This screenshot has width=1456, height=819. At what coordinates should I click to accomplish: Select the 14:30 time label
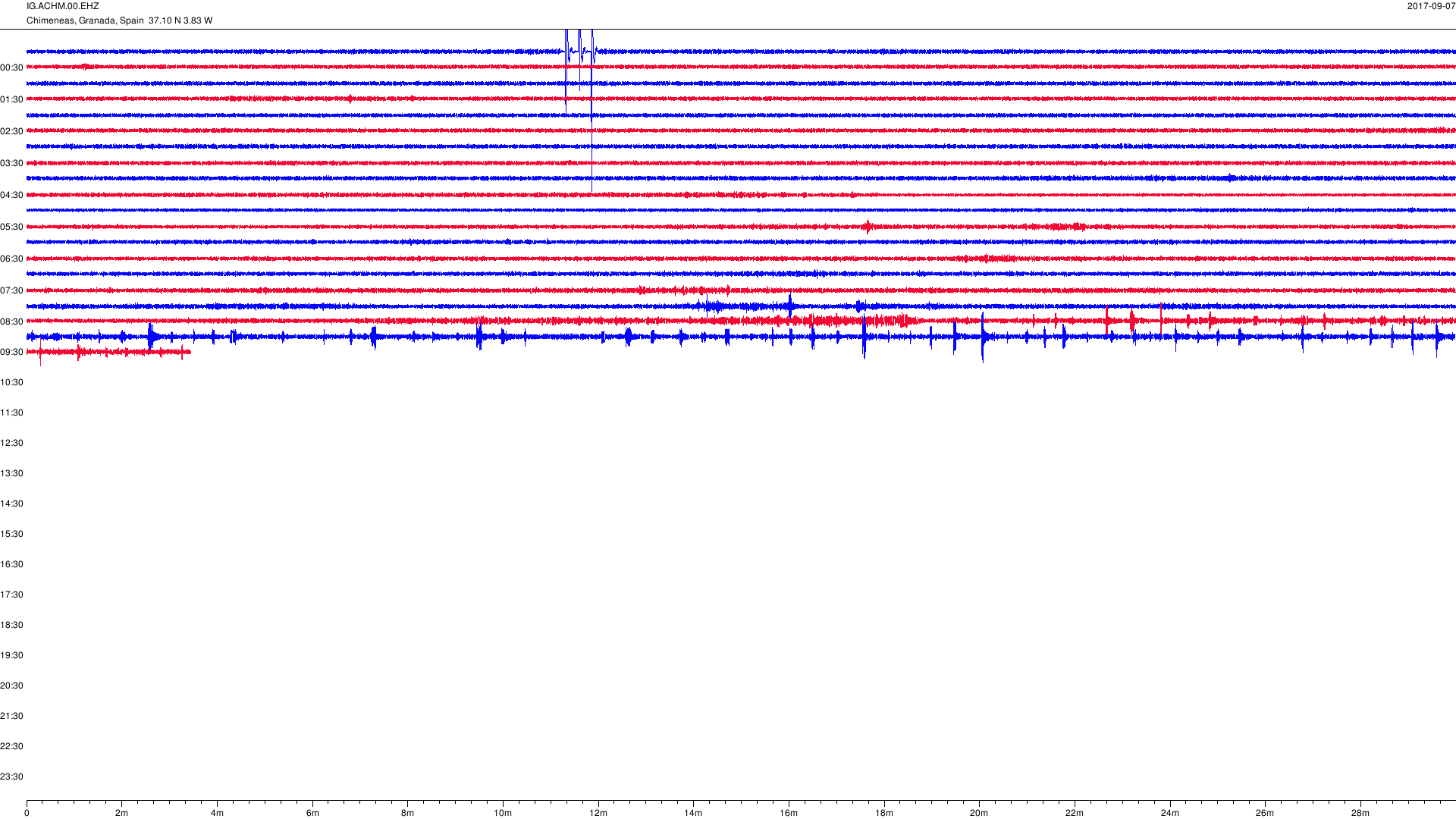pos(11,504)
